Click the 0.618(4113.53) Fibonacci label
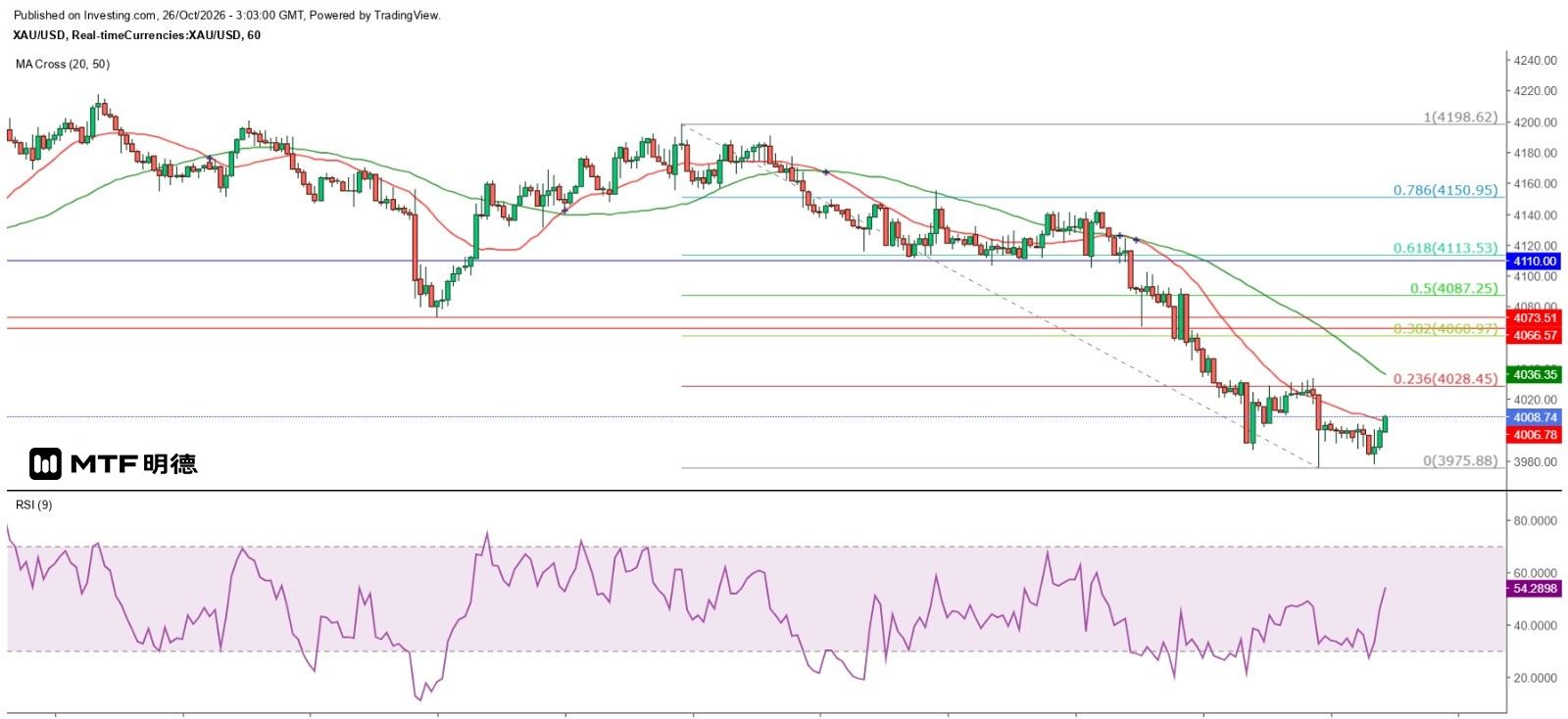Image resolution: width=1568 pixels, height=719 pixels. (x=1445, y=249)
